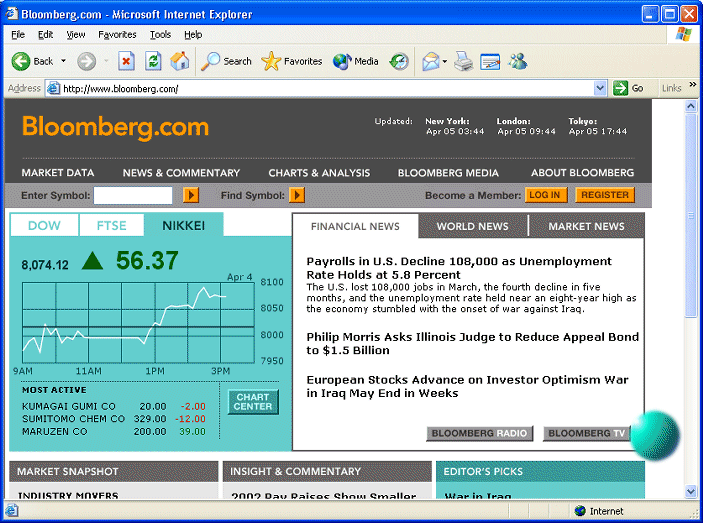The image size is (703, 523).
Task: Open the Media pane
Action: 356,61
